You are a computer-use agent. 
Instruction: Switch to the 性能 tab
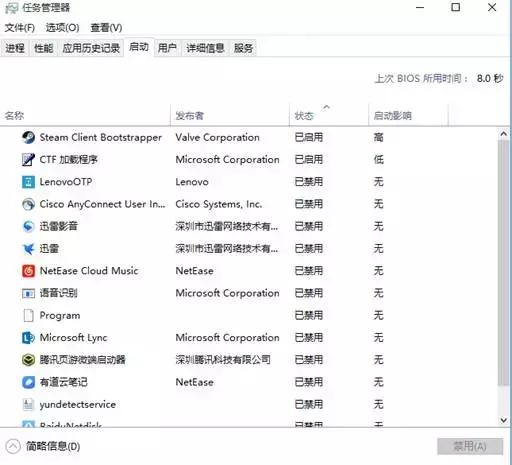[x=44, y=48]
